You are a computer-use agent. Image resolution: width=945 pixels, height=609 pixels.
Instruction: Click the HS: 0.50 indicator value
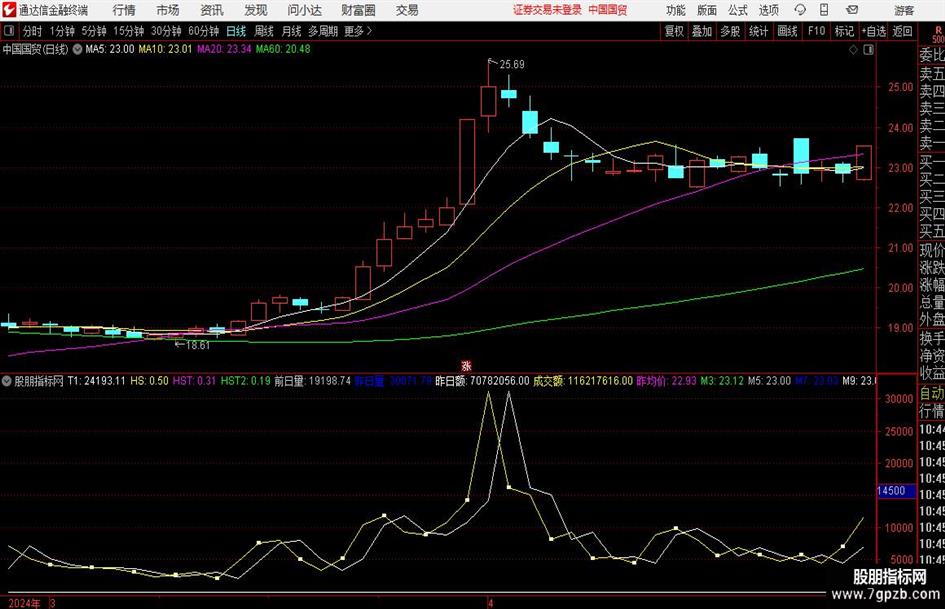pyautogui.click(x=149, y=381)
